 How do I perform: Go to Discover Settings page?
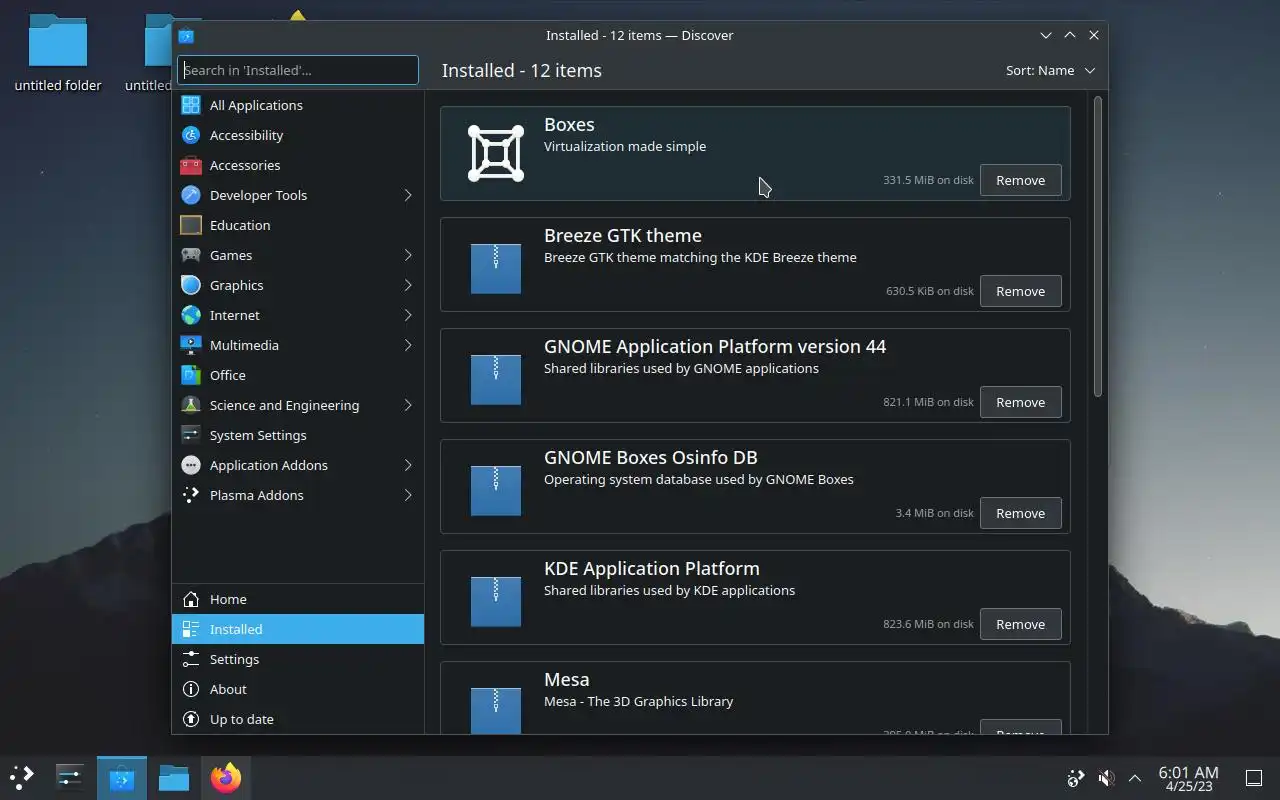click(298, 659)
